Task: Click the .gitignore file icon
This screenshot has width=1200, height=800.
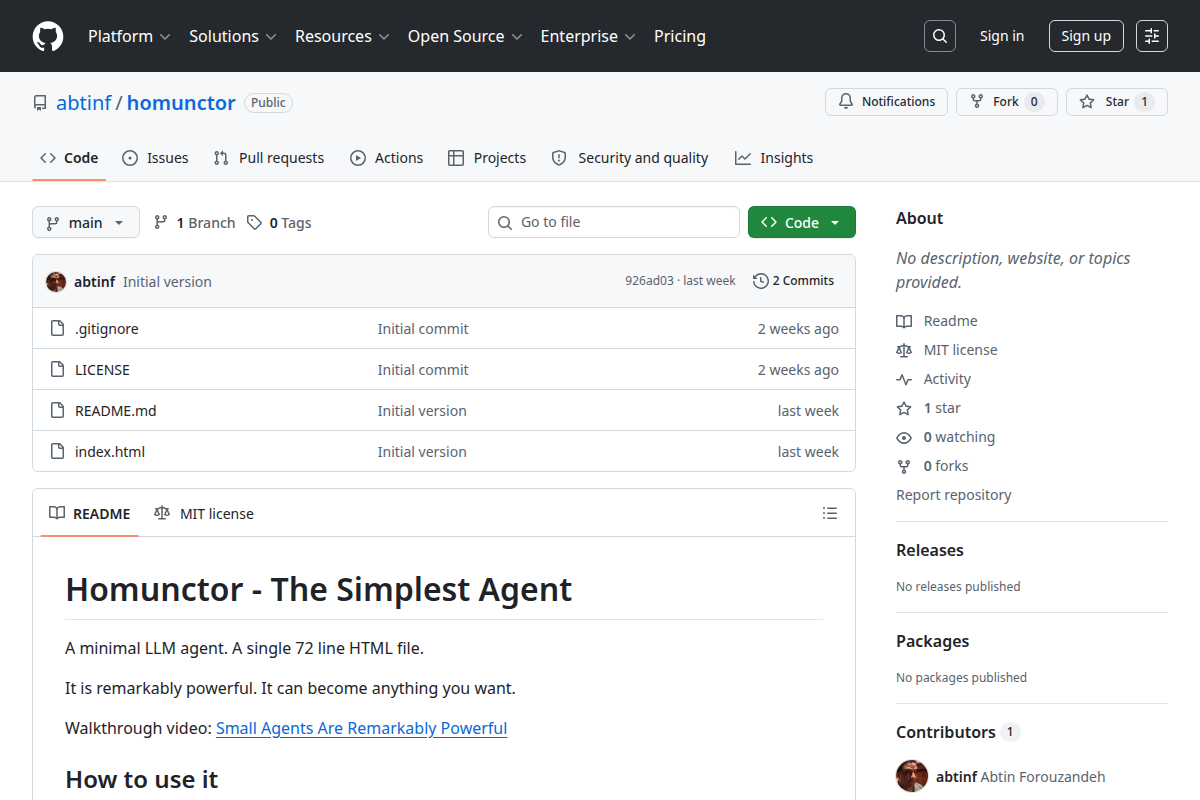Action: [x=57, y=329]
